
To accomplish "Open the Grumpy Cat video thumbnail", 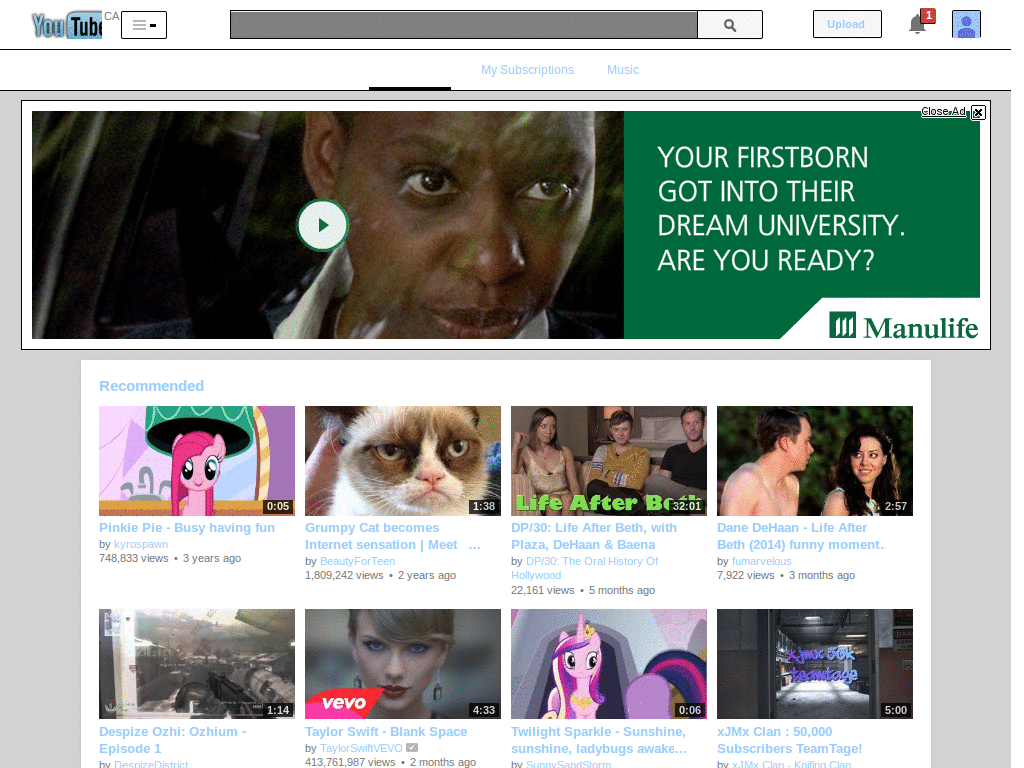I will tap(403, 461).
